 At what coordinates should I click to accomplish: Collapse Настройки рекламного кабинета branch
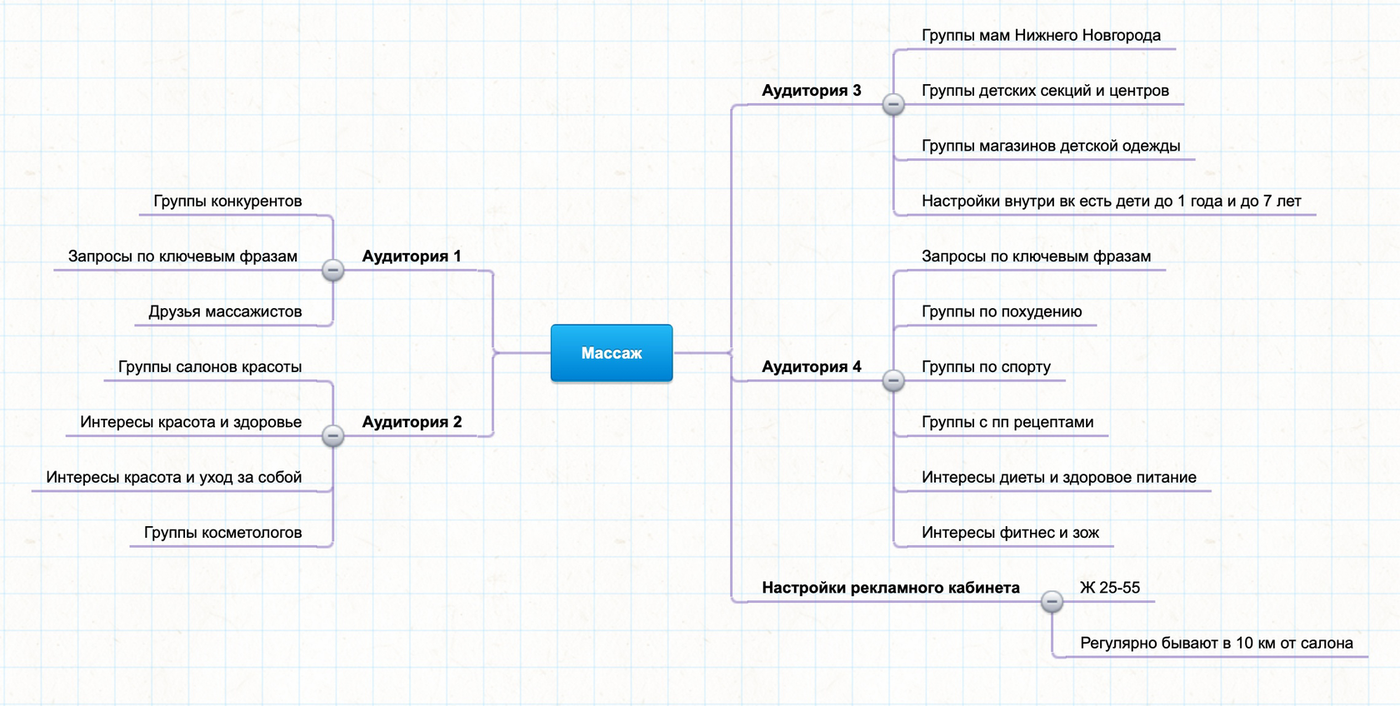click(1052, 601)
